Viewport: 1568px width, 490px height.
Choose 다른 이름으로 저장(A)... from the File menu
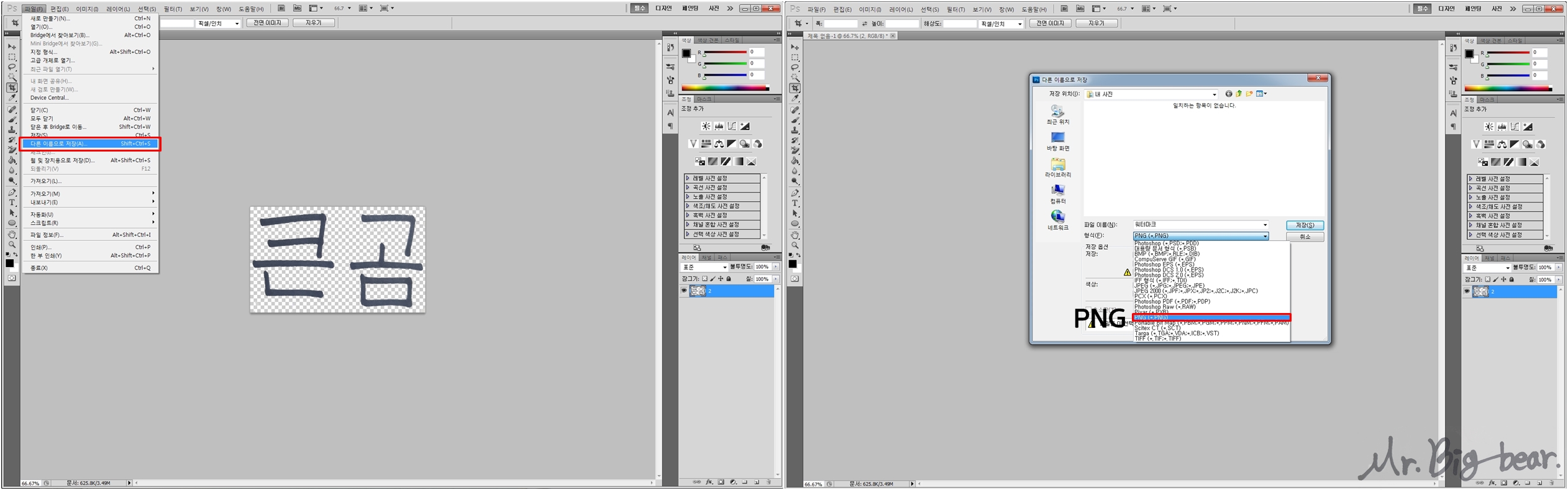90,143
